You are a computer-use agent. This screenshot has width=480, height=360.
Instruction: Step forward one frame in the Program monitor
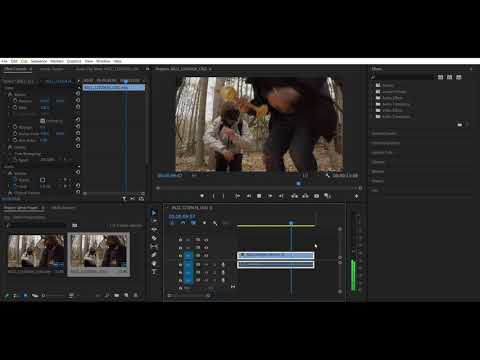click(270, 196)
